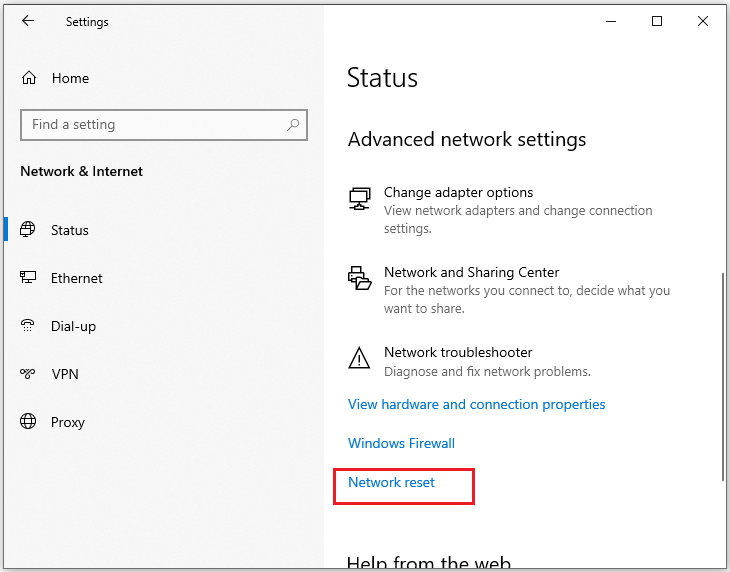The width and height of the screenshot is (730, 572).
Task: Select the Proxy globe icon
Action: (x=28, y=421)
